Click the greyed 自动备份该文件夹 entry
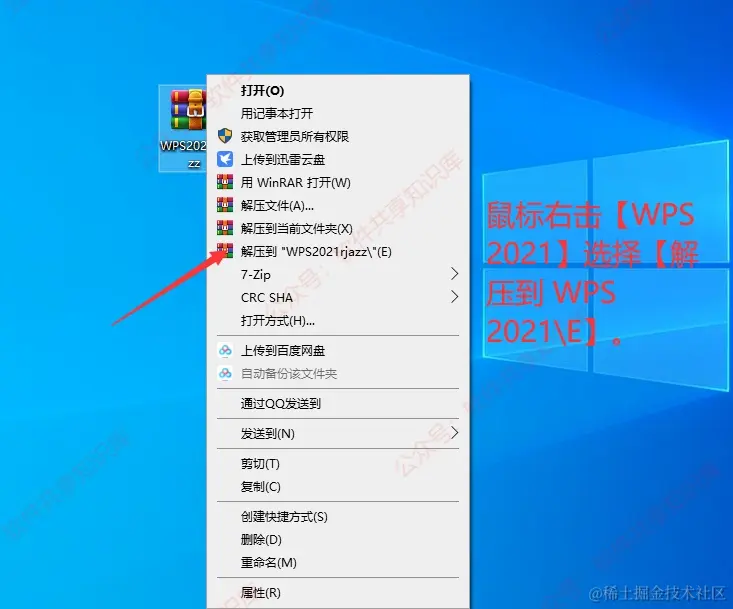The height and width of the screenshot is (609, 733). point(338,373)
